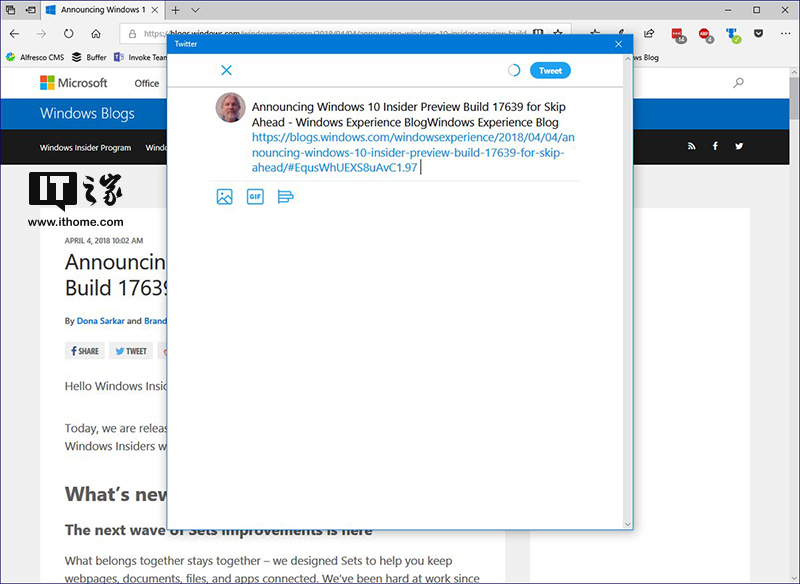Open the Invoke Team favorite

(x=140, y=57)
